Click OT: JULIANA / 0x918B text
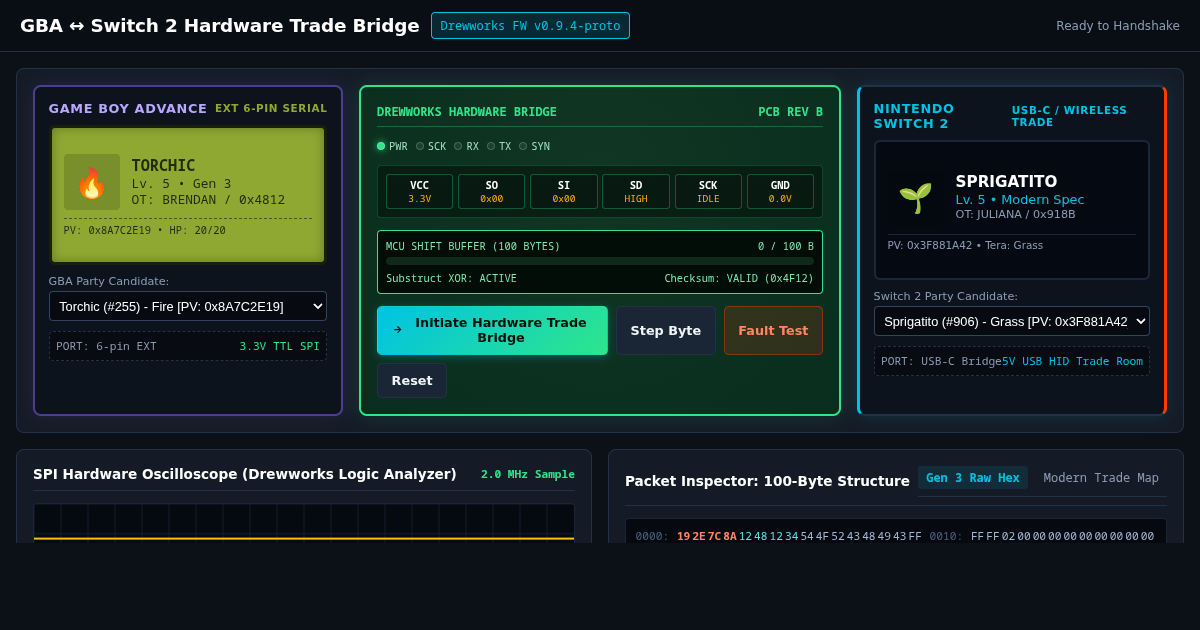 coord(1015,214)
